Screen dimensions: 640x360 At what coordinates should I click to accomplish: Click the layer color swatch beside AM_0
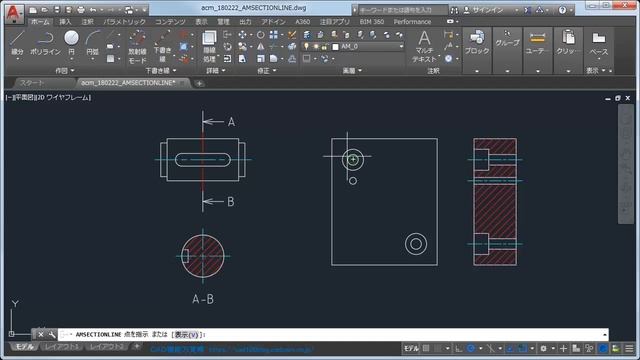point(335,47)
